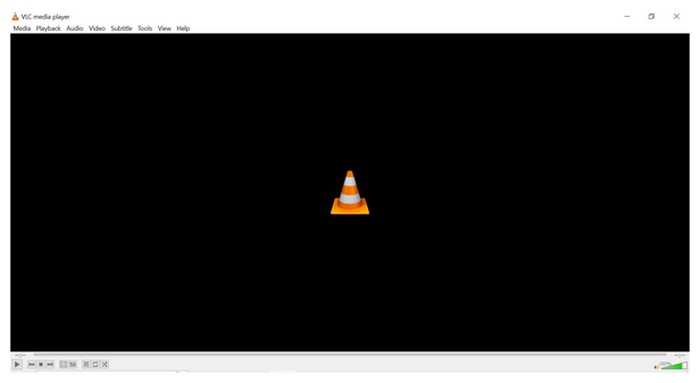The image size is (700, 383).
Task: Toggle the playlist view
Action: click(86, 365)
